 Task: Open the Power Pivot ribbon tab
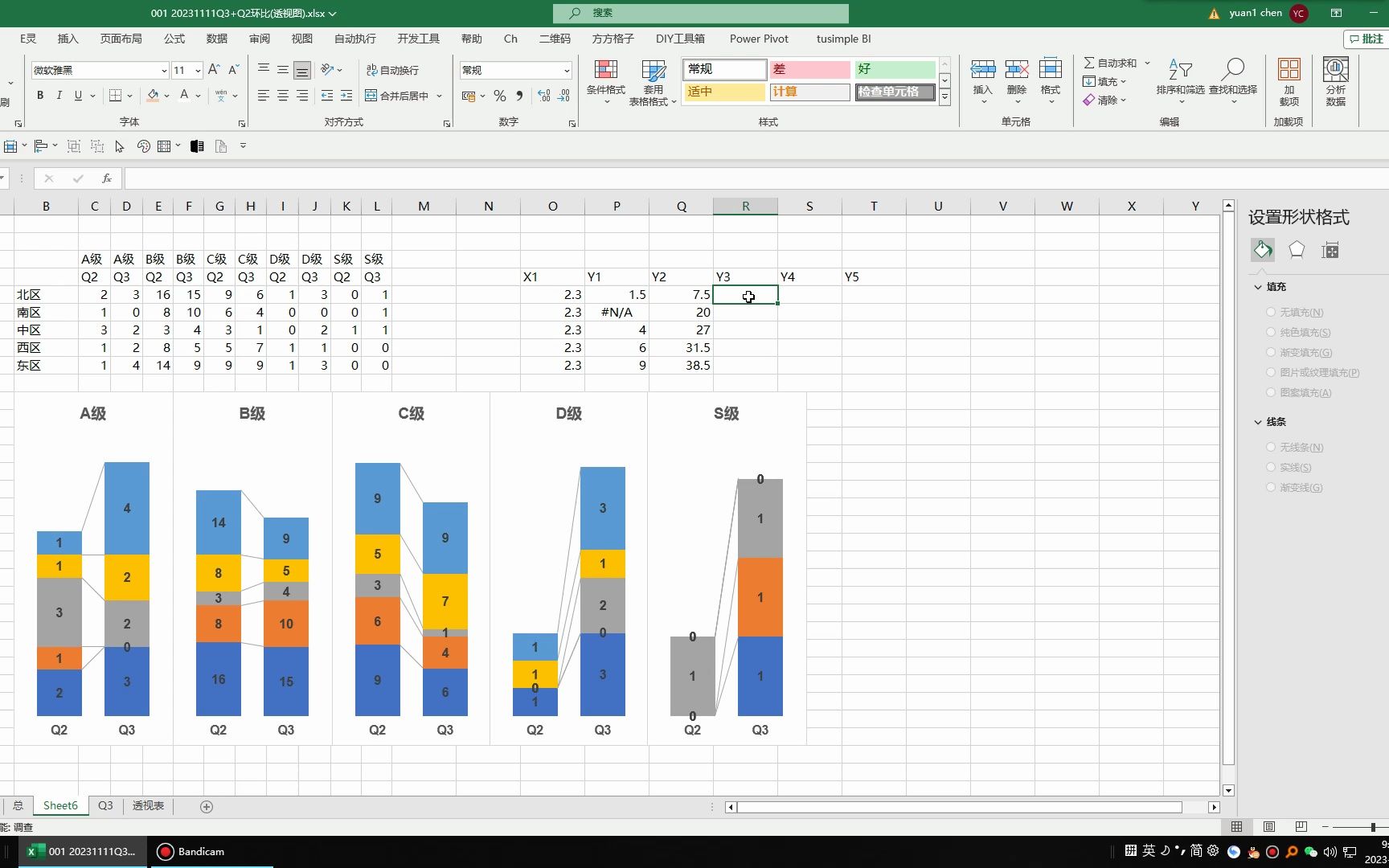pyautogui.click(x=758, y=39)
